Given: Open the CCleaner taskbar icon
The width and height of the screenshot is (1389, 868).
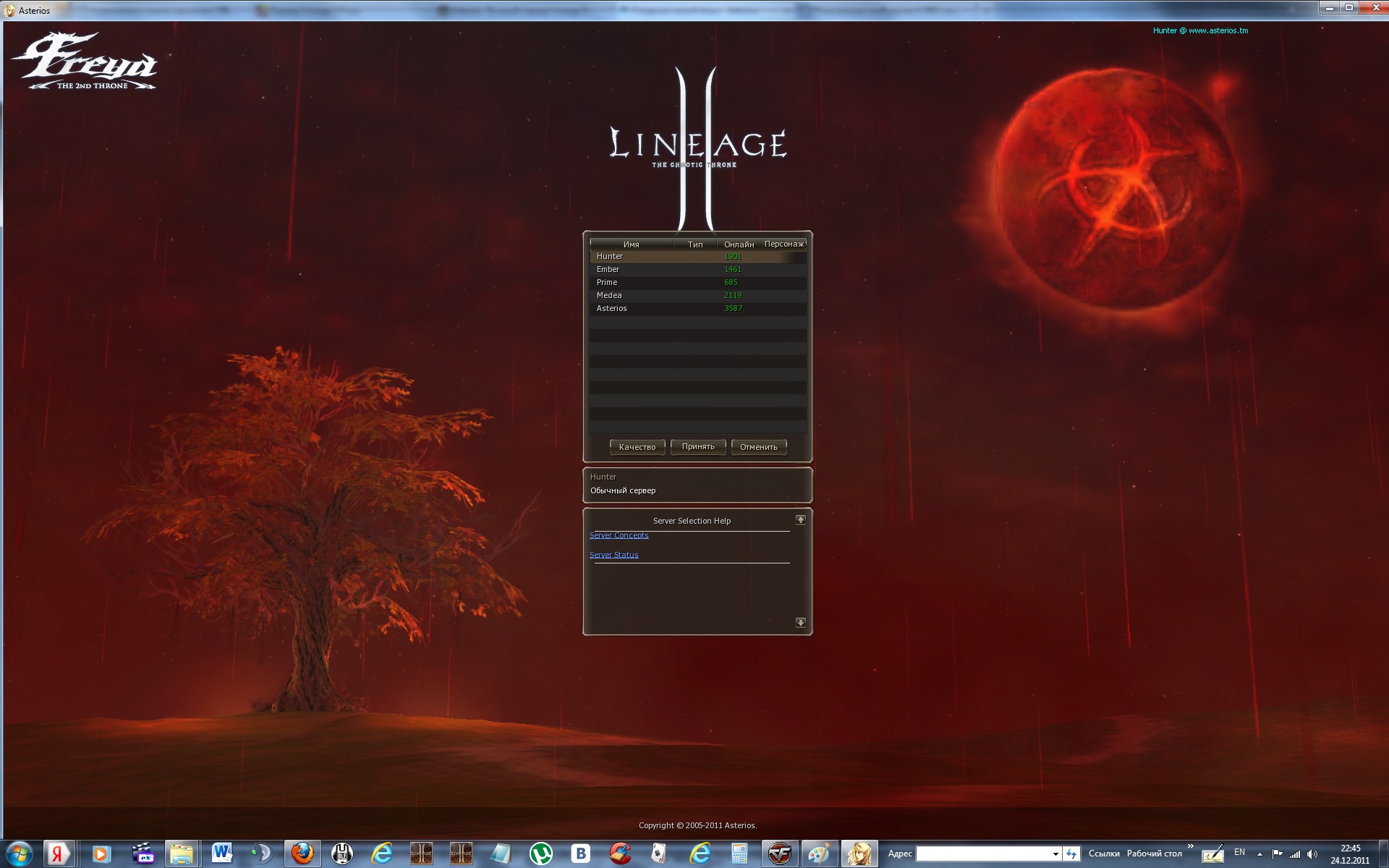Looking at the screenshot, I should [620, 854].
